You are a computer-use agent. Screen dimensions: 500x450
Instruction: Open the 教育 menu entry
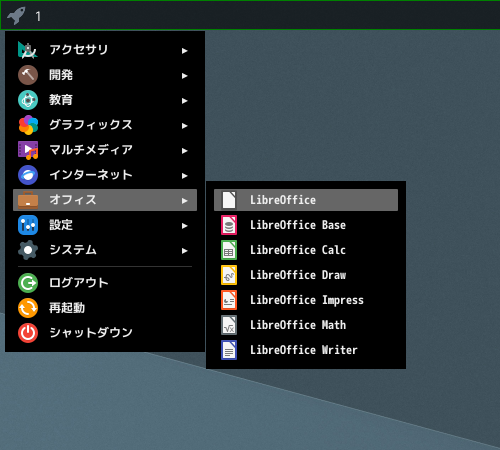coord(105,100)
